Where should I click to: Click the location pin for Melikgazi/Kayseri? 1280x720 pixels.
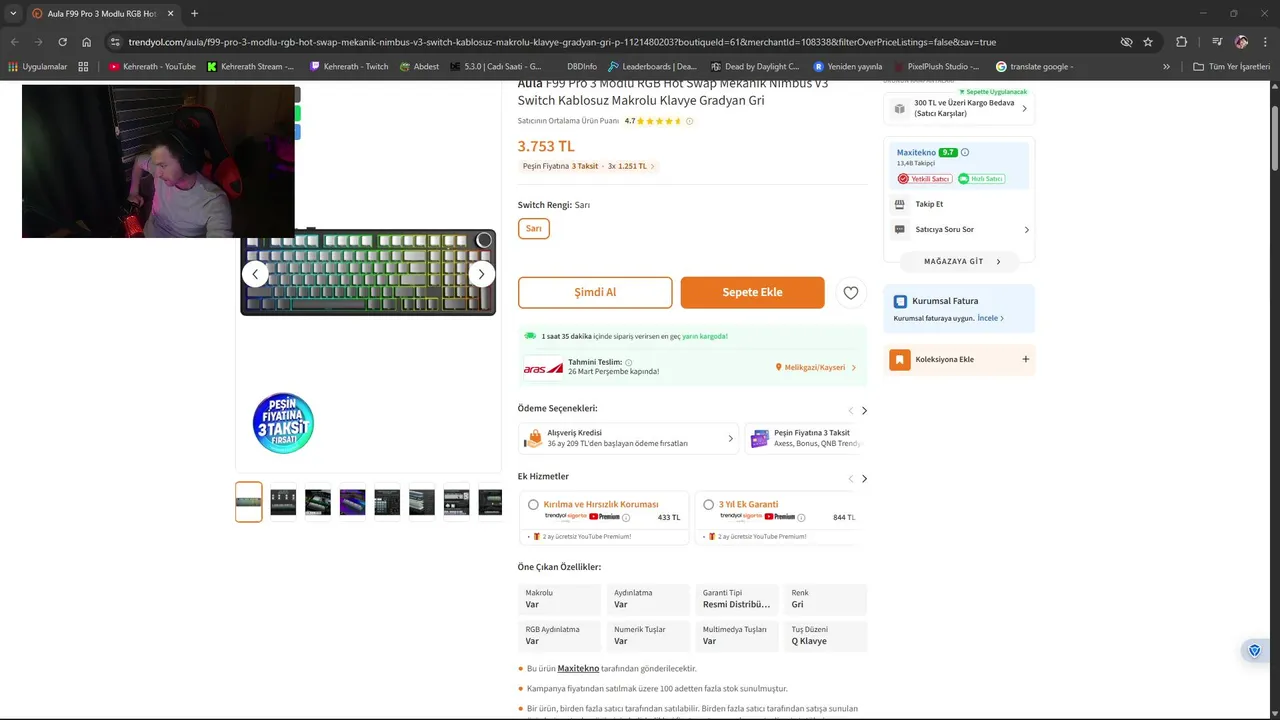point(778,367)
